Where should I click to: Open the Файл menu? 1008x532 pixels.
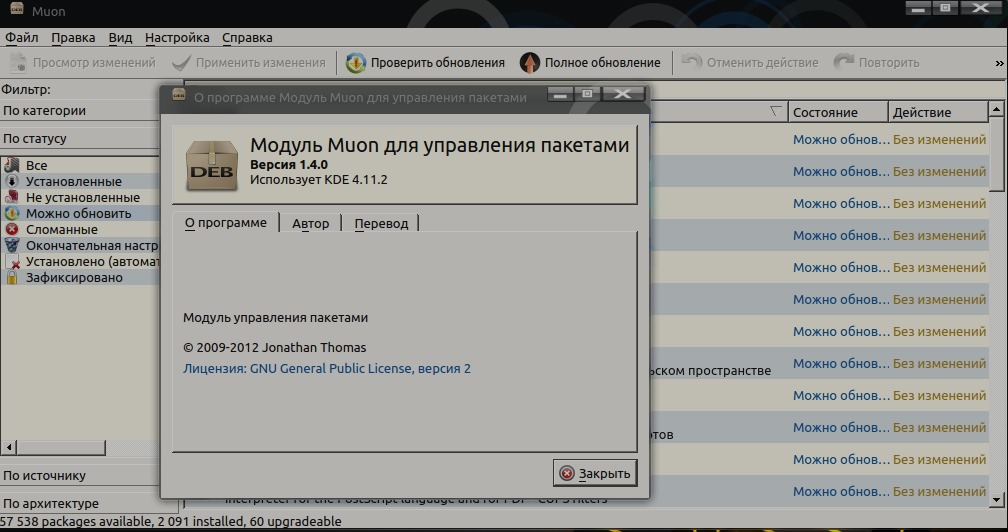22,37
